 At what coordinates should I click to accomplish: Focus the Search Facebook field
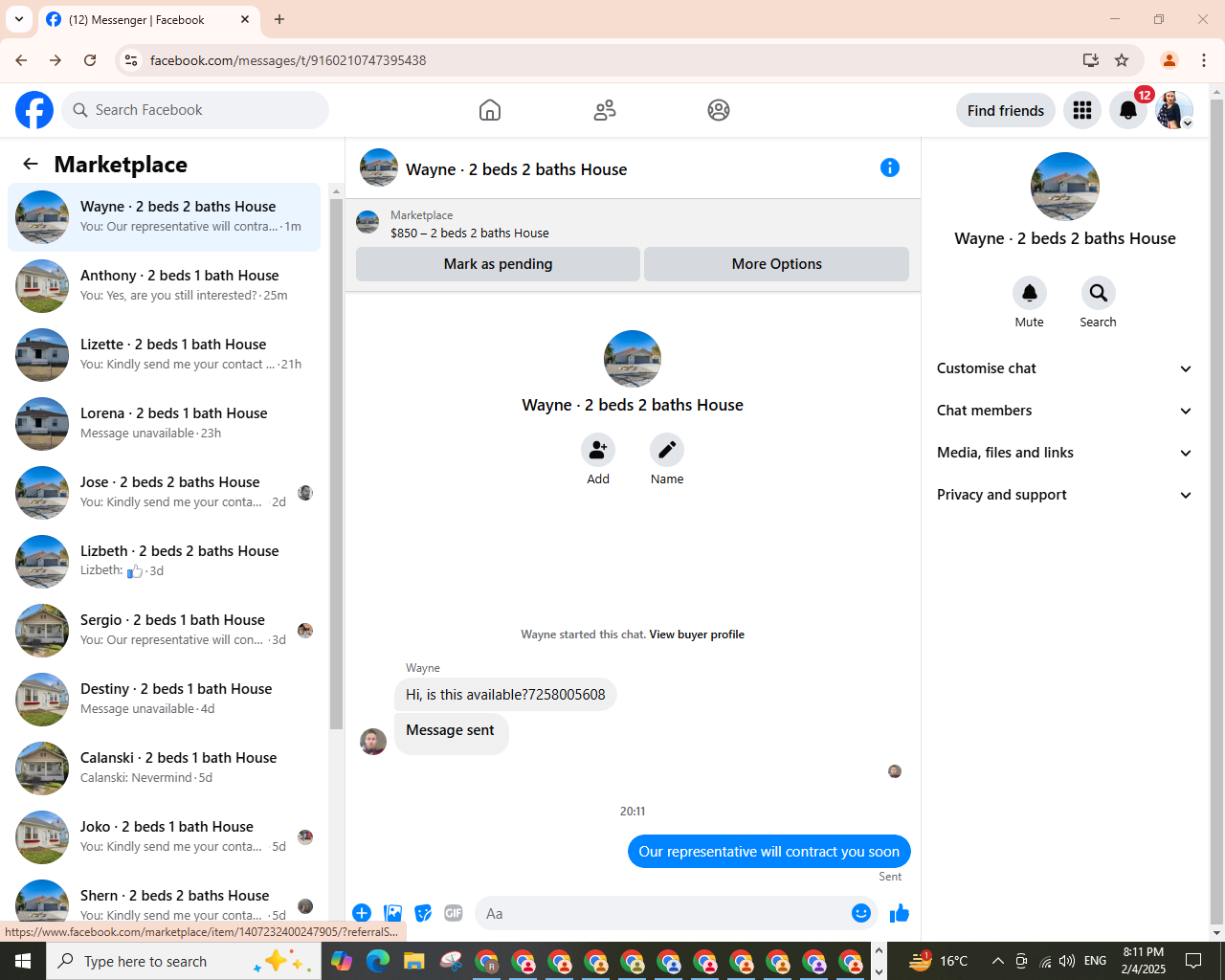tap(195, 110)
